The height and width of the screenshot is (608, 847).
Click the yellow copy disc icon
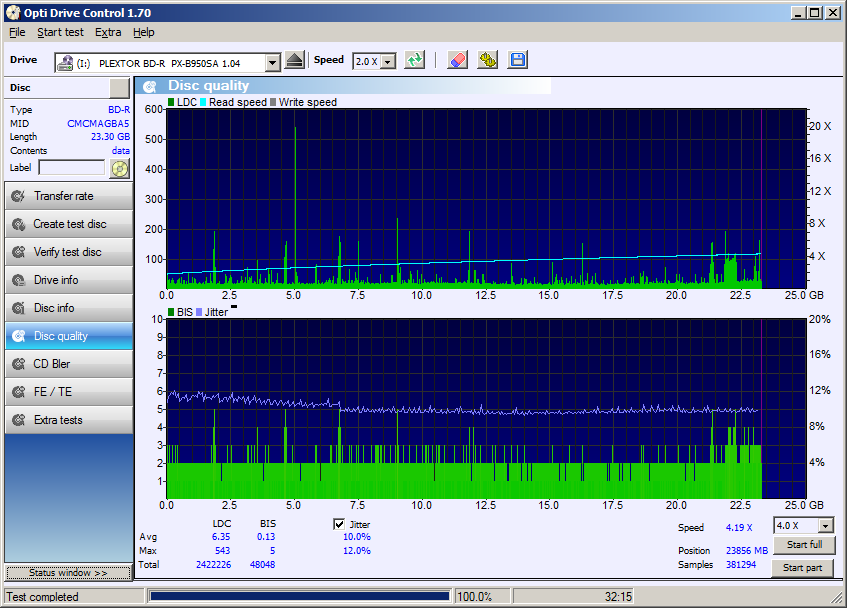click(x=488, y=60)
